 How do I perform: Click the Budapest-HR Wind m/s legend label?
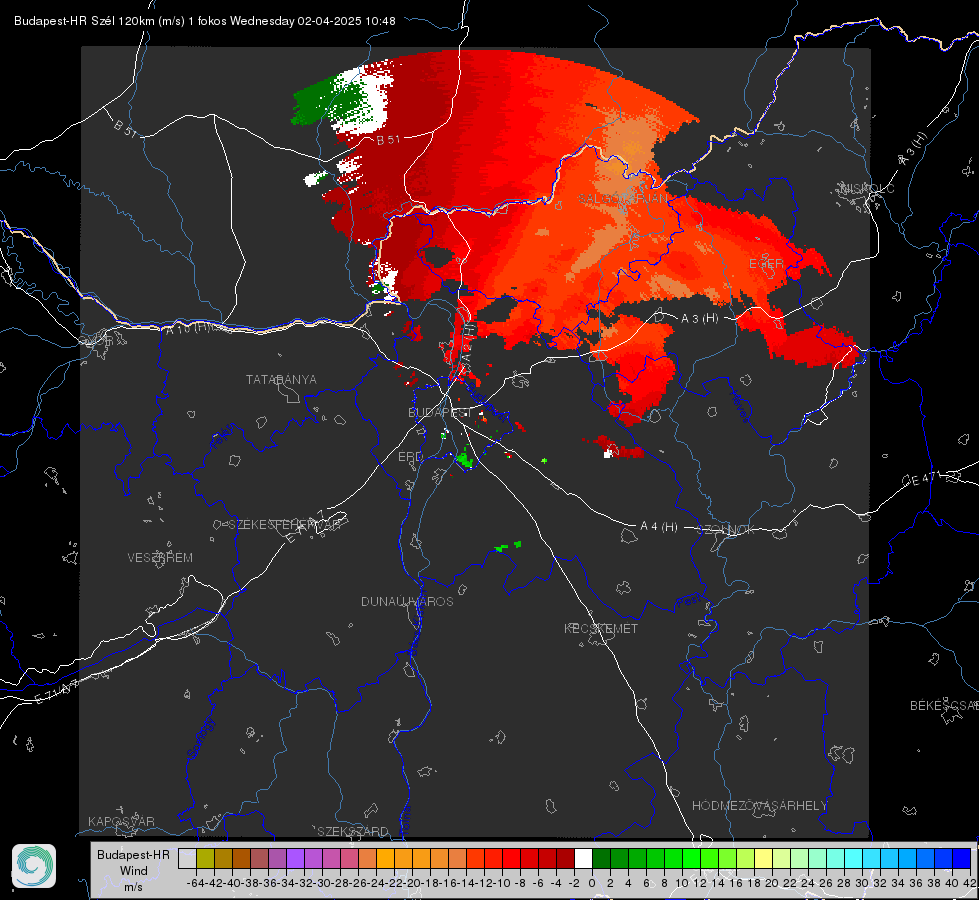tap(134, 871)
